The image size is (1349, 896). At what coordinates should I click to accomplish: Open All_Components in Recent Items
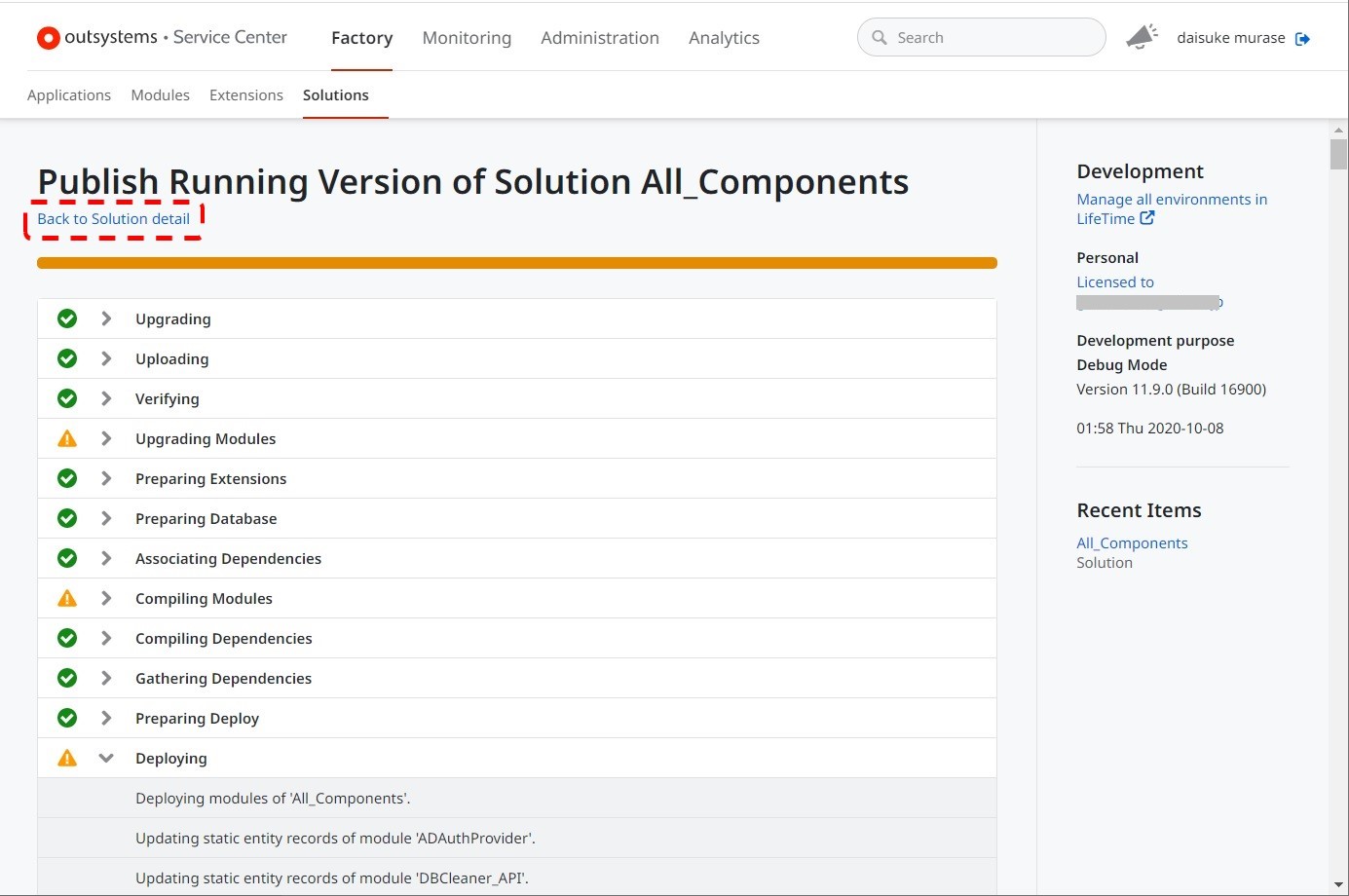point(1132,543)
